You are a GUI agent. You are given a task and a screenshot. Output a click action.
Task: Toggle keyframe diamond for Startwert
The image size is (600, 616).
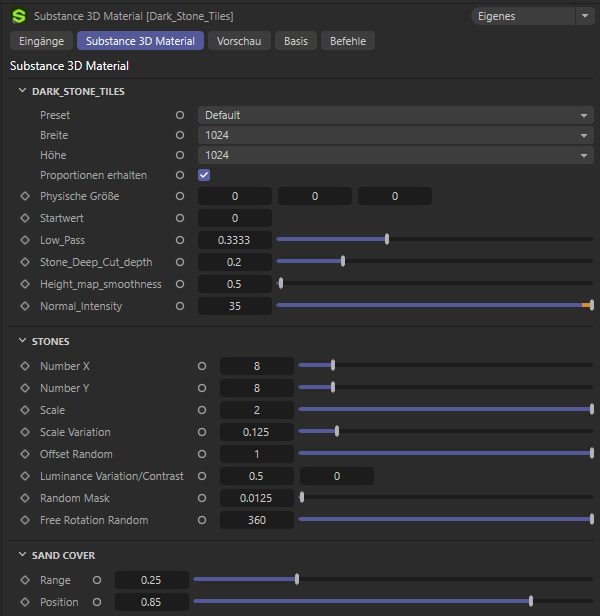(x=25, y=218)
